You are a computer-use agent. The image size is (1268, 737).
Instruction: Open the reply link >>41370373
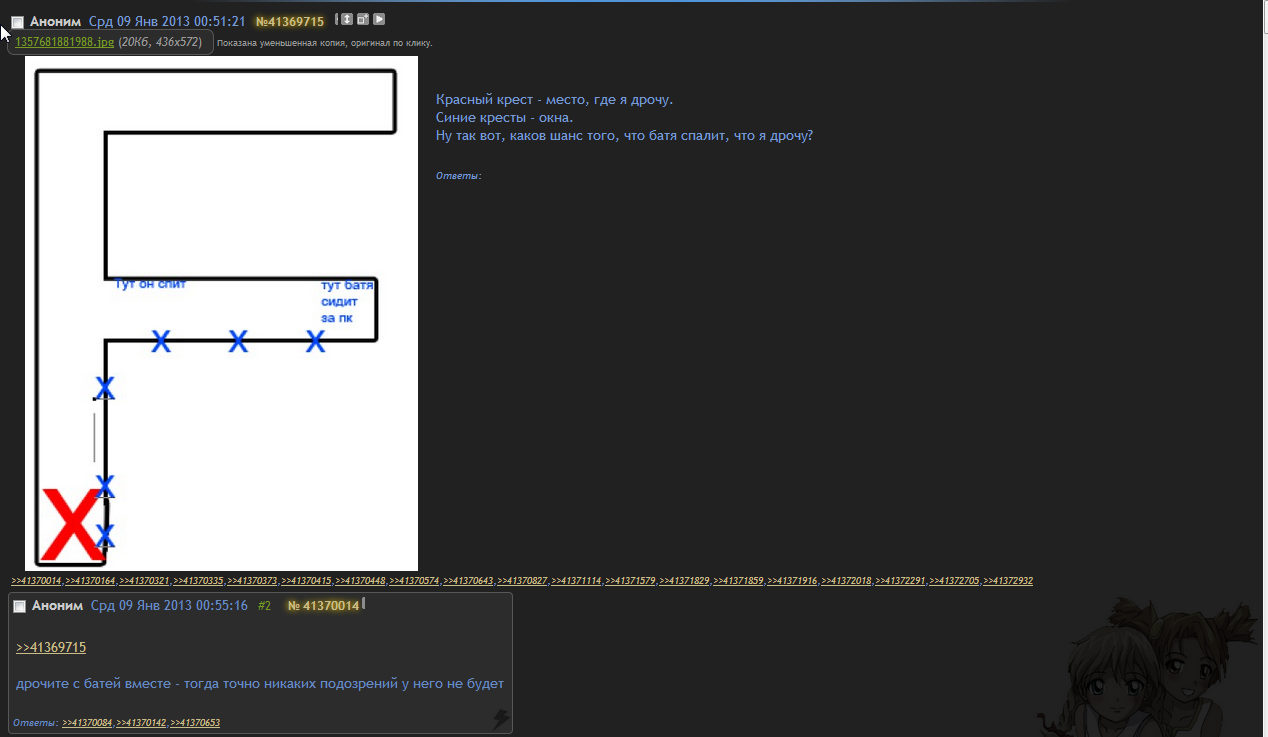pos(253,581)
